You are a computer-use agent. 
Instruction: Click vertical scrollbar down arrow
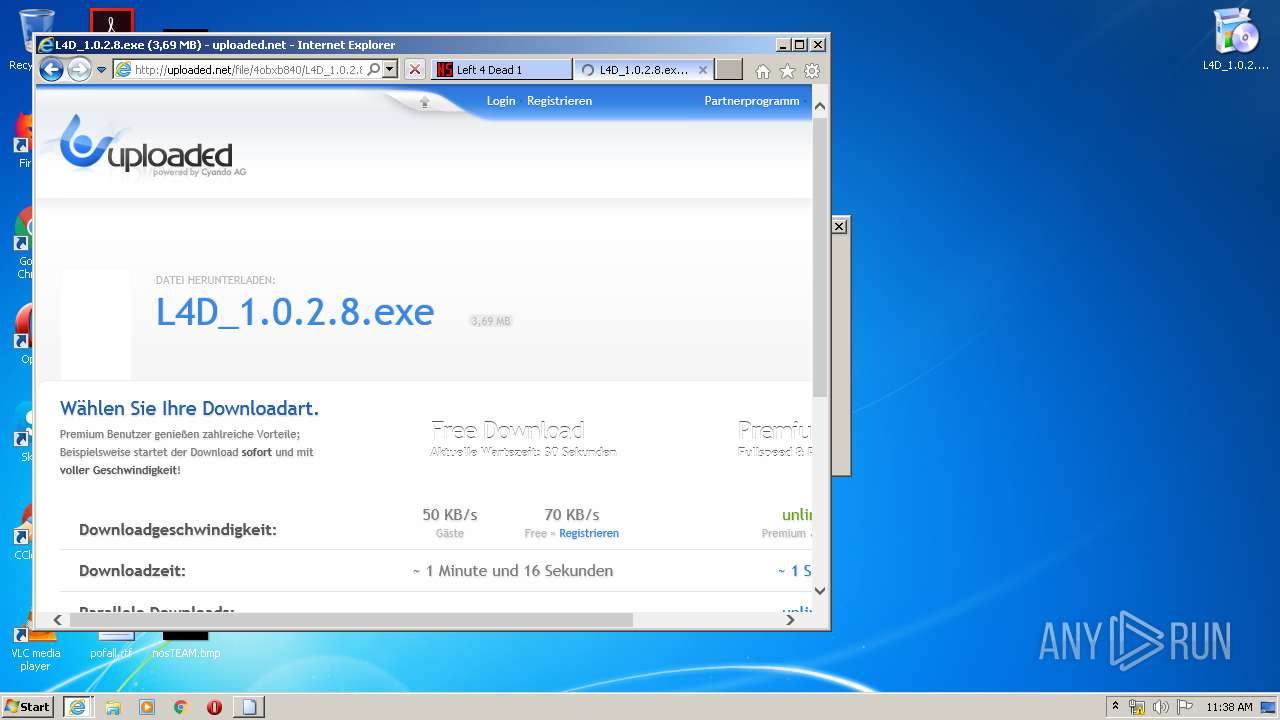(820, 591)
